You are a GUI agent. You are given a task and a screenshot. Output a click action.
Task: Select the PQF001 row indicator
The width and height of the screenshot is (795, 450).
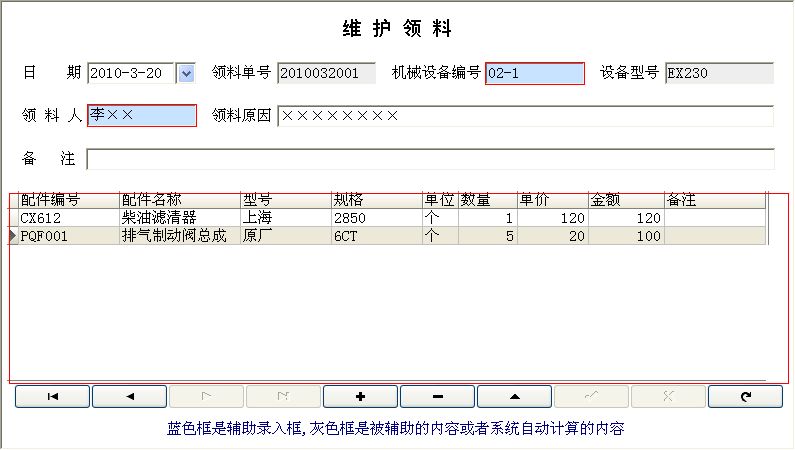(x=13, y=236)
